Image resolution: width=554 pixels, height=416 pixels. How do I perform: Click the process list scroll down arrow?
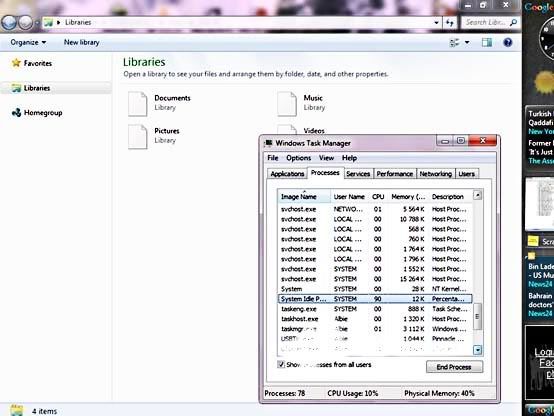pos(477,350)
